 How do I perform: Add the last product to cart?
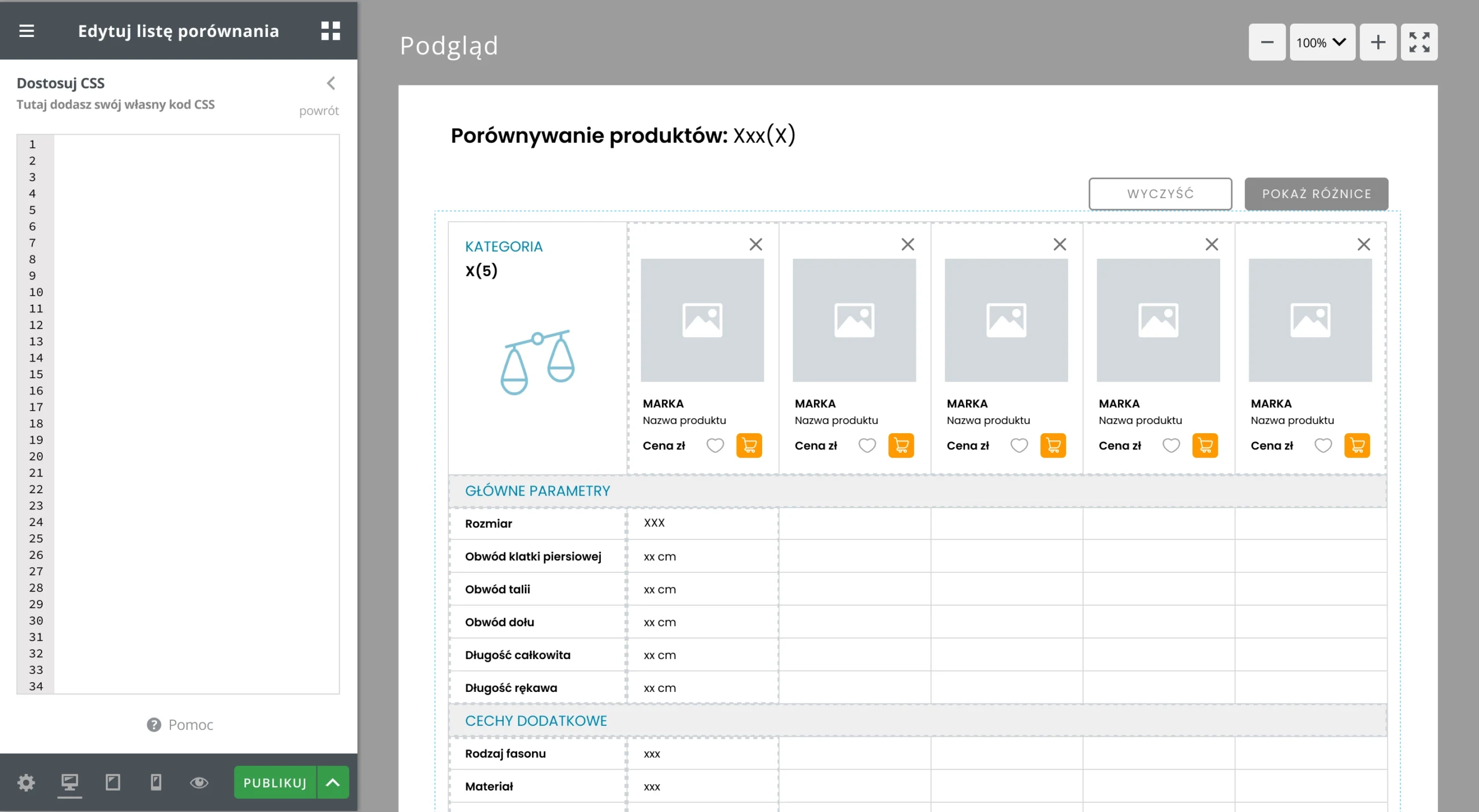click(x=1357, y=445)
